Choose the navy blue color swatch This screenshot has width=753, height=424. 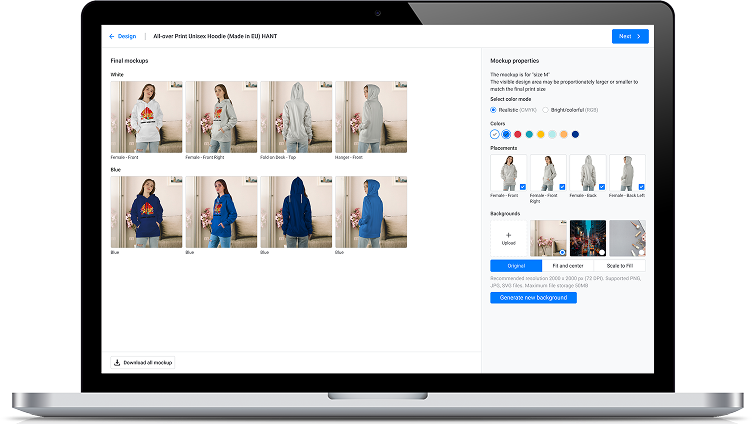click(x=575, y=134)
